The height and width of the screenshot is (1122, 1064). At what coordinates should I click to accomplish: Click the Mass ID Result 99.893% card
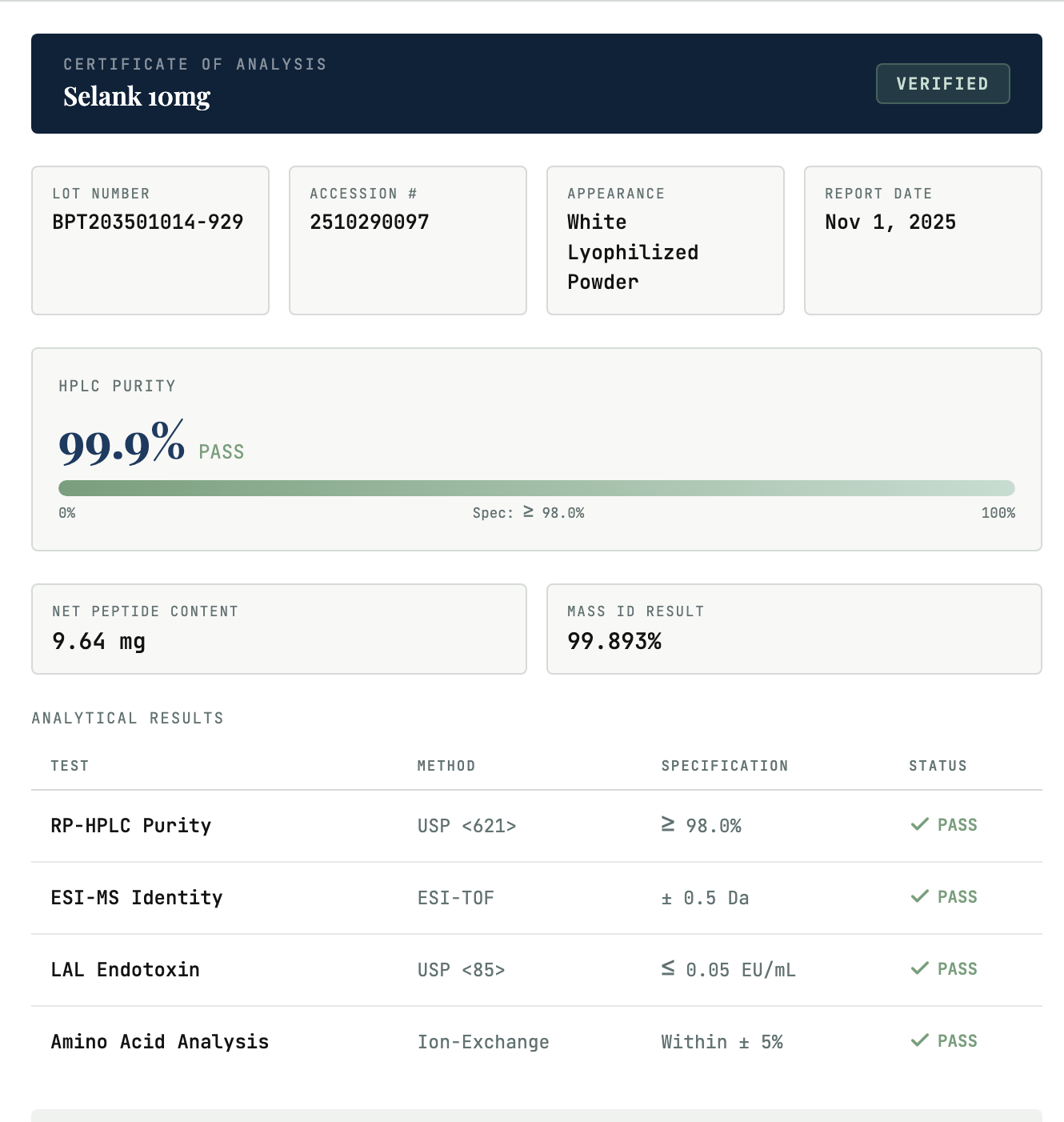point(794,629)
